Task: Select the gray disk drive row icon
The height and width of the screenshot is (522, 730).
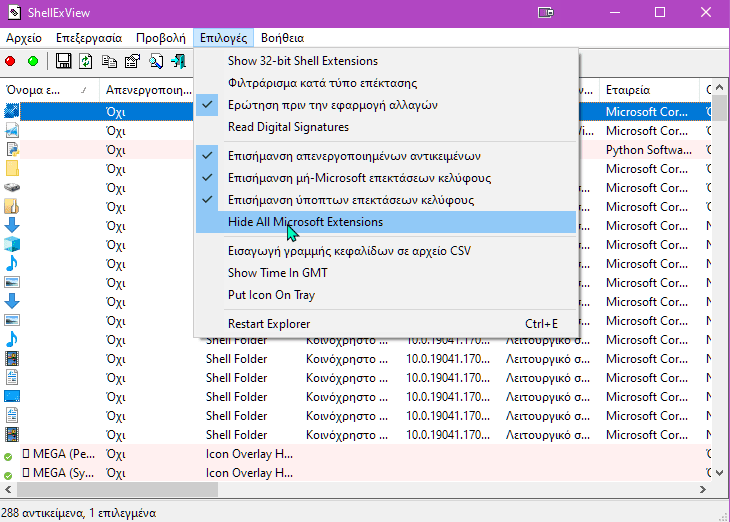Action: pyautogui.click(x=12, y=187)
